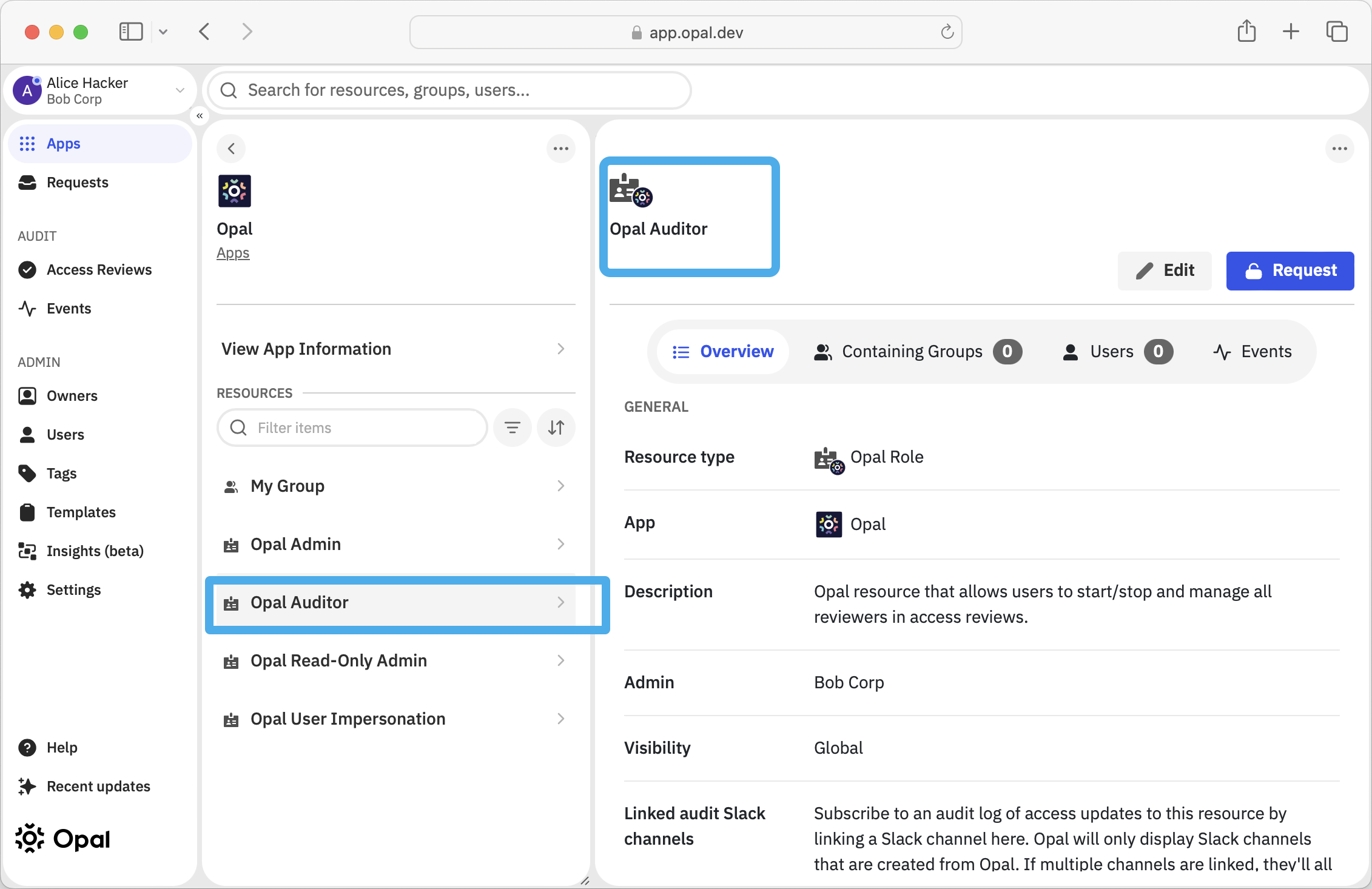
Task: Focus the Filter items field
Action: (x=352, y=428)
